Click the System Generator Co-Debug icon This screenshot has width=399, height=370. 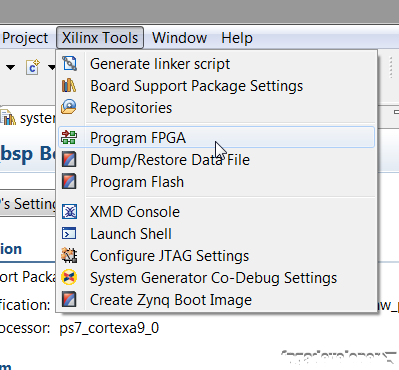click(69, 277)
